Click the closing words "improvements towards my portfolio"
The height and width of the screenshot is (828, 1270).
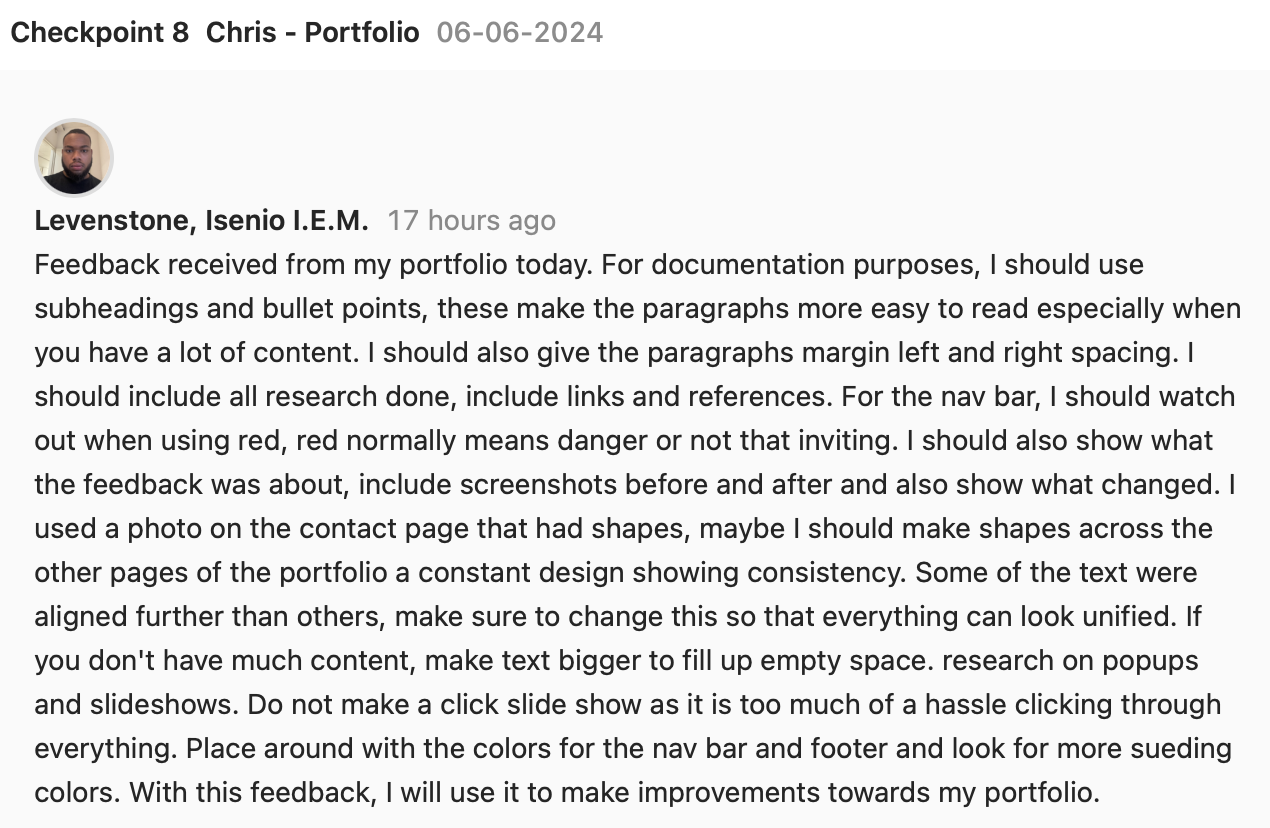click(868, 793)
